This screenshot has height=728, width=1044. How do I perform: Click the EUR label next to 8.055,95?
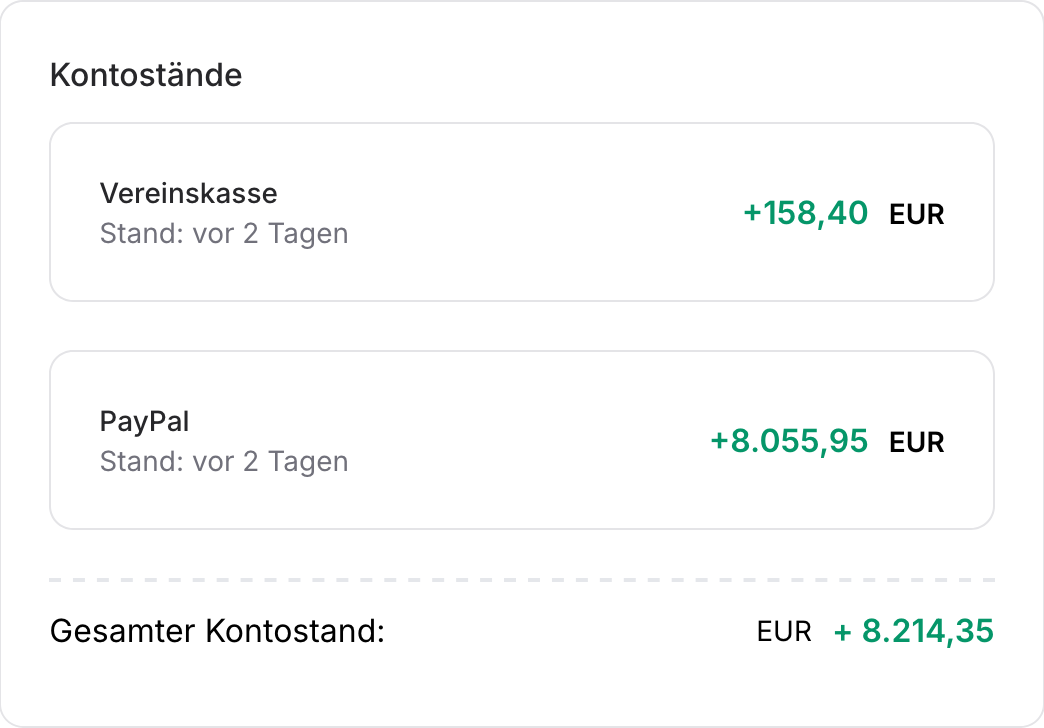916,441
